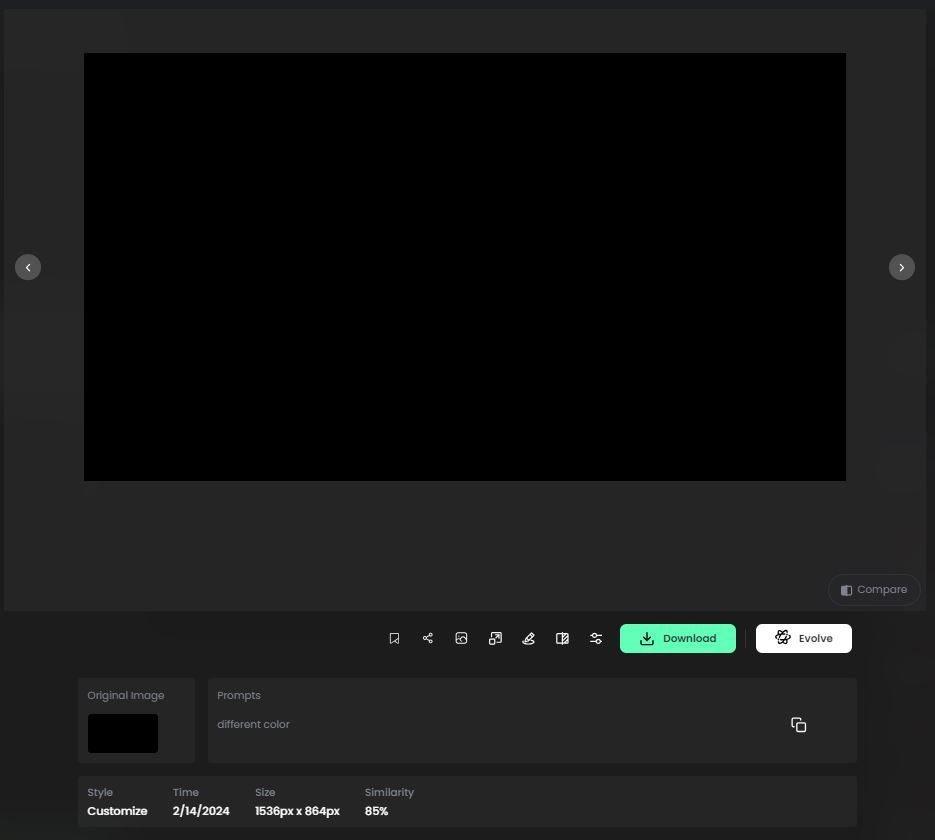
Task: Copy the prompt text
Action: click(x=798, y=724)
